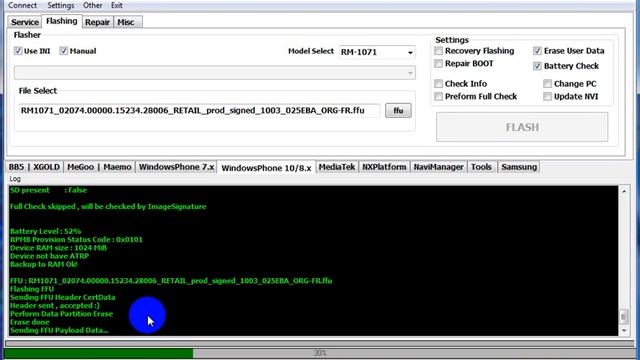Open the NaviManager tab
640x360 pixels.
point(438,167)
